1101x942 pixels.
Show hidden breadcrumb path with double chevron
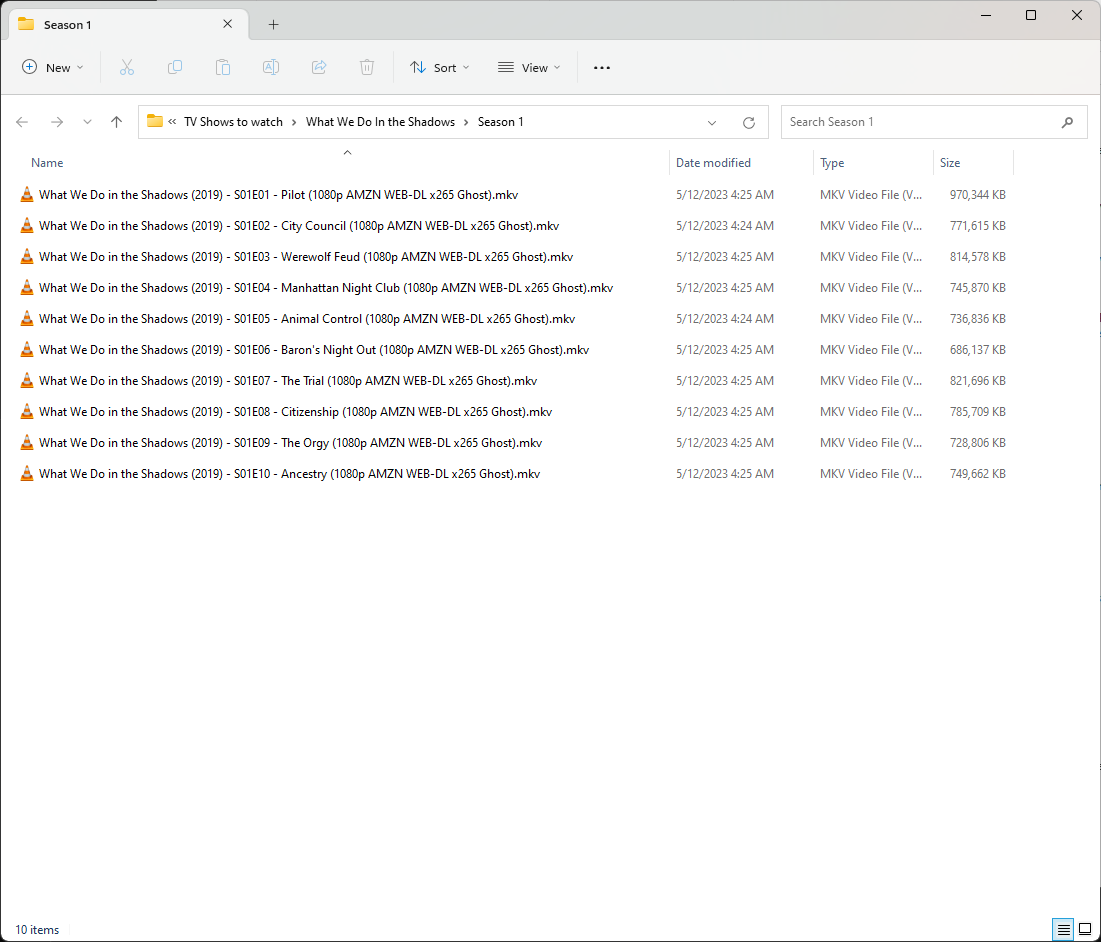(x=172, y=121)
